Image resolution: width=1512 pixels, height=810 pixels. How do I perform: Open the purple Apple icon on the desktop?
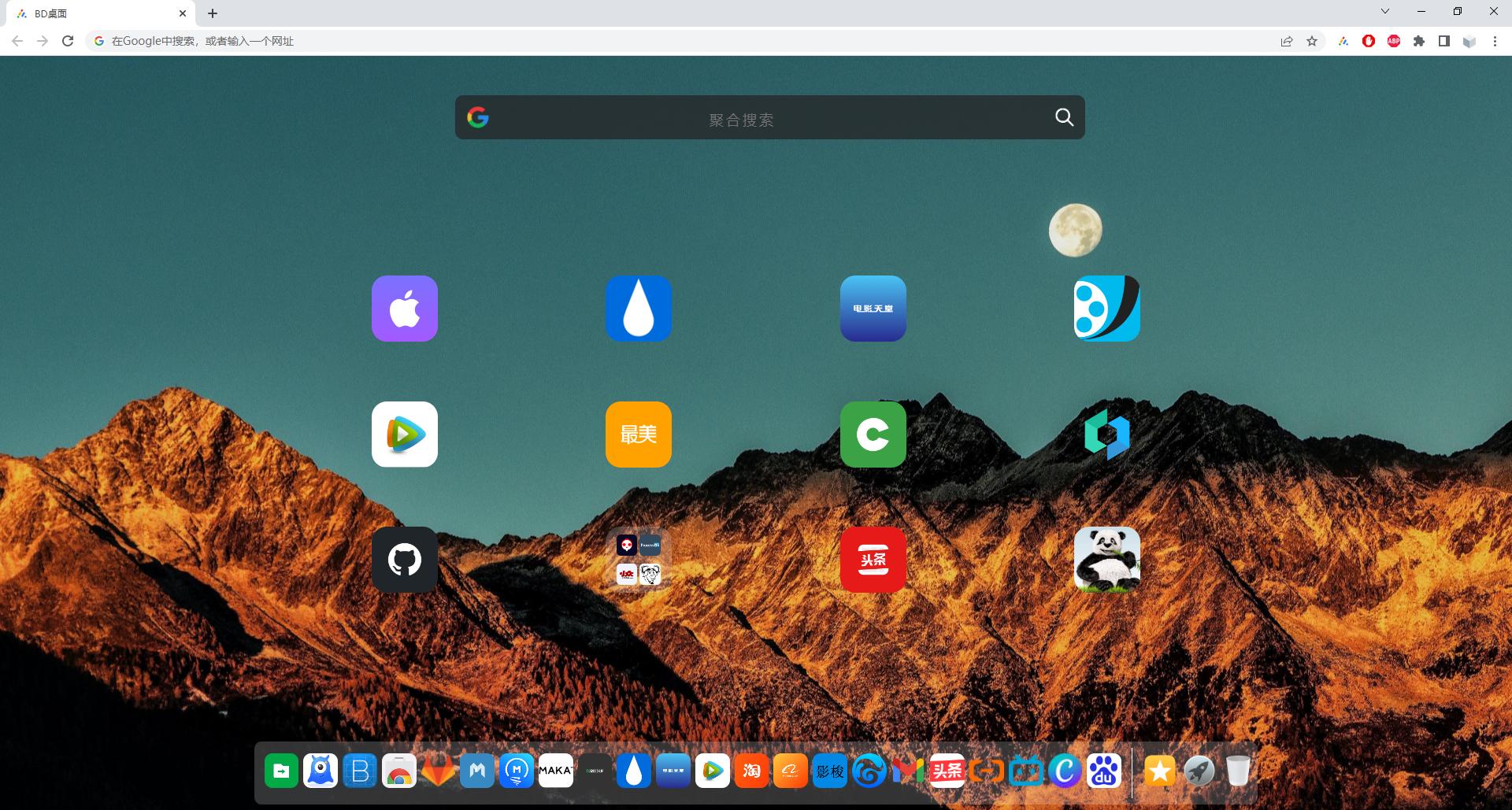(405, 309)
